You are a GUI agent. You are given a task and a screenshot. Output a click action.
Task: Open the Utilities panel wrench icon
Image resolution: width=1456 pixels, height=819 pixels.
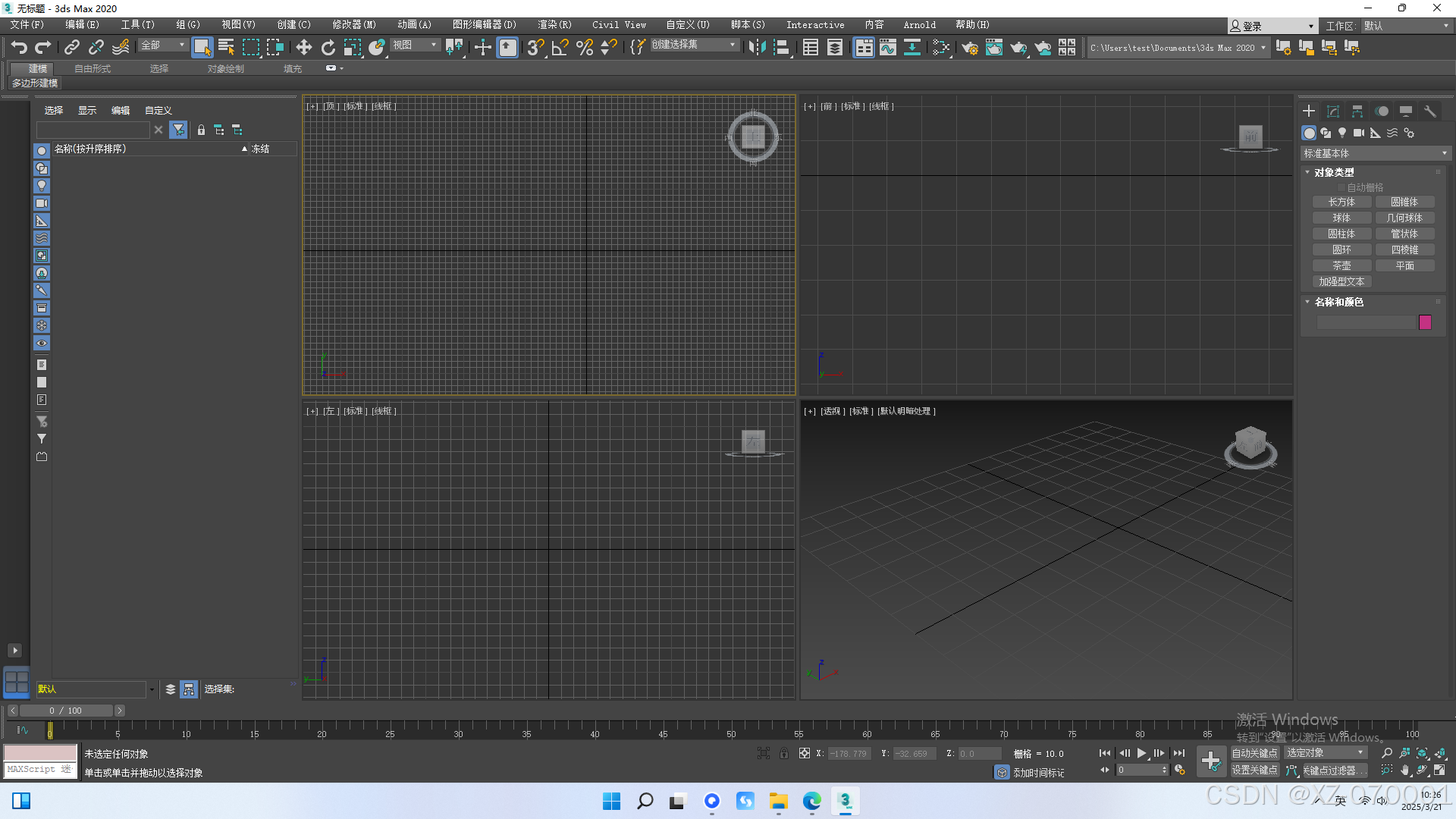pos(1430,111)
